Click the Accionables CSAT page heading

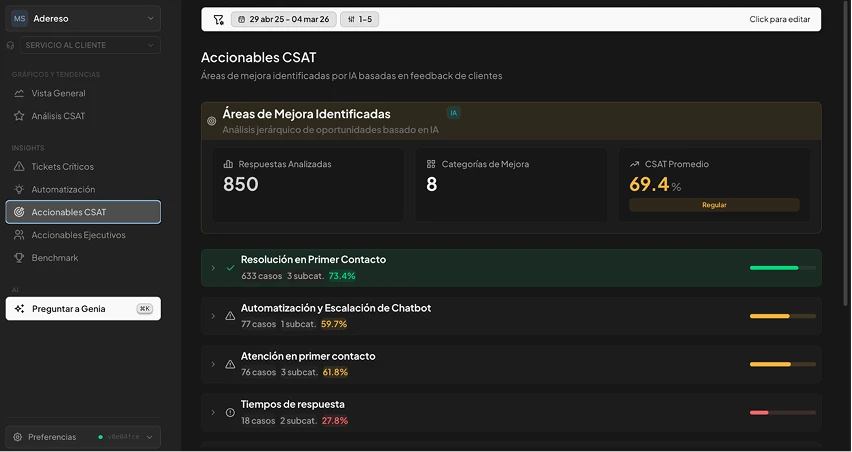[x=259, y=58]
